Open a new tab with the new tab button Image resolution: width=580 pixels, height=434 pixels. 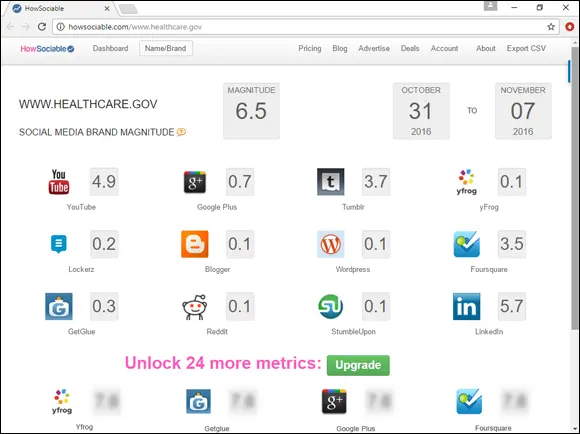click(129, 9)
